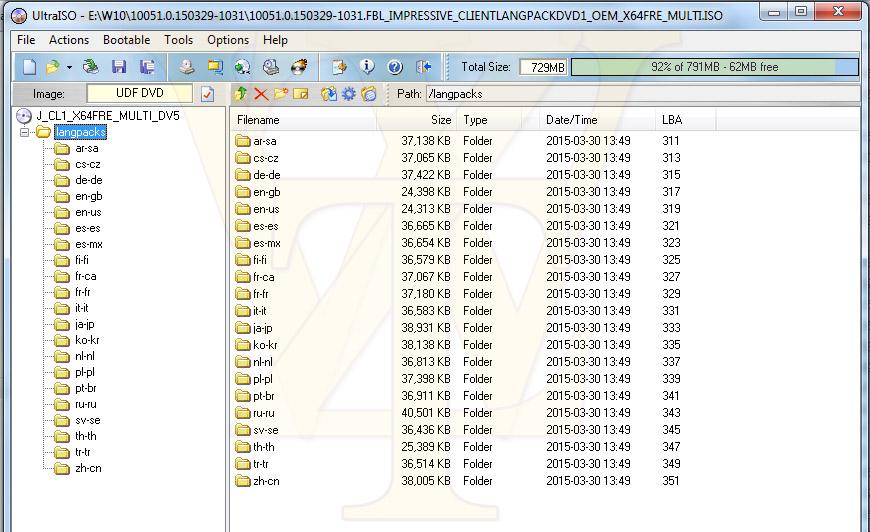
Task: Select the sv-se folder in the file list
Action: coord(266,430)
